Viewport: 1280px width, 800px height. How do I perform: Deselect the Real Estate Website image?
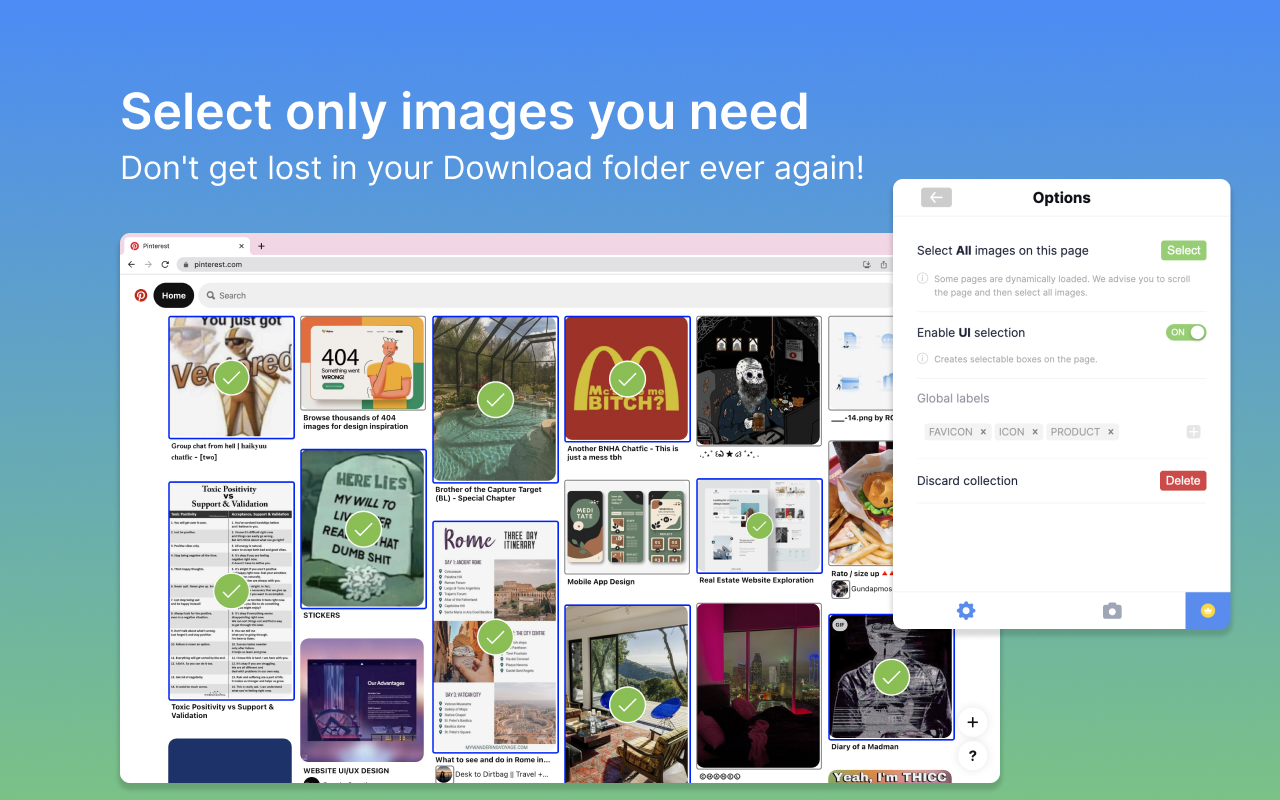pyautogui.click(x=759, y=525)
